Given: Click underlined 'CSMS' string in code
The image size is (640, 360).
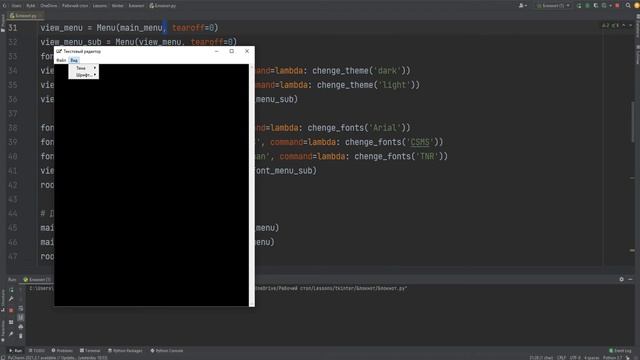Looking at the screenshot, I should click(x=420, y=142).
